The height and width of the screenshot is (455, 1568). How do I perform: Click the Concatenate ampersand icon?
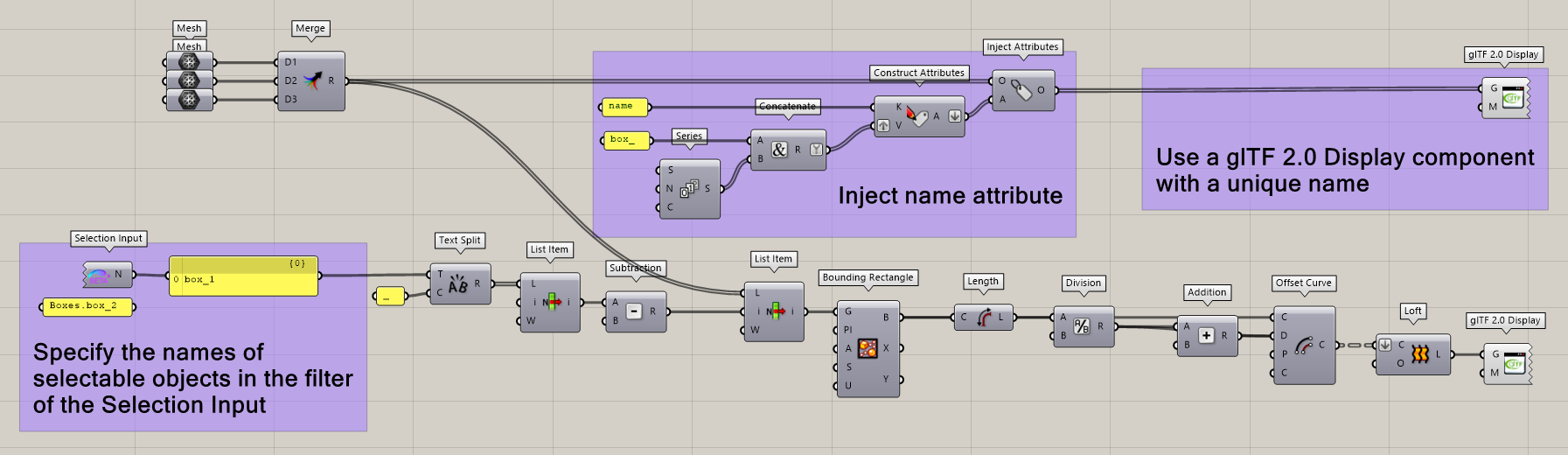779,150
